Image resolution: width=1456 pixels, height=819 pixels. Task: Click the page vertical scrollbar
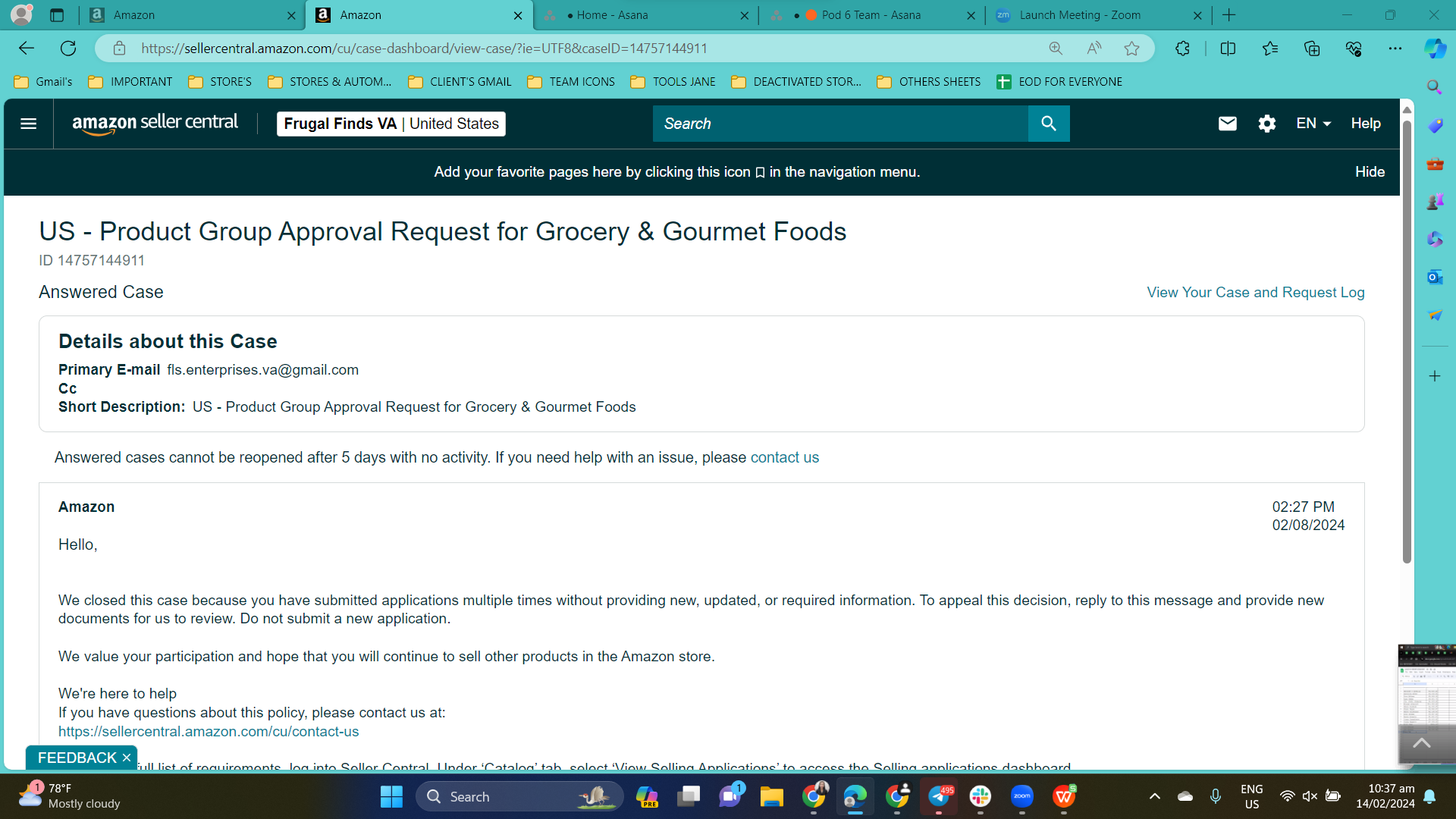[x=1407, y=341]
